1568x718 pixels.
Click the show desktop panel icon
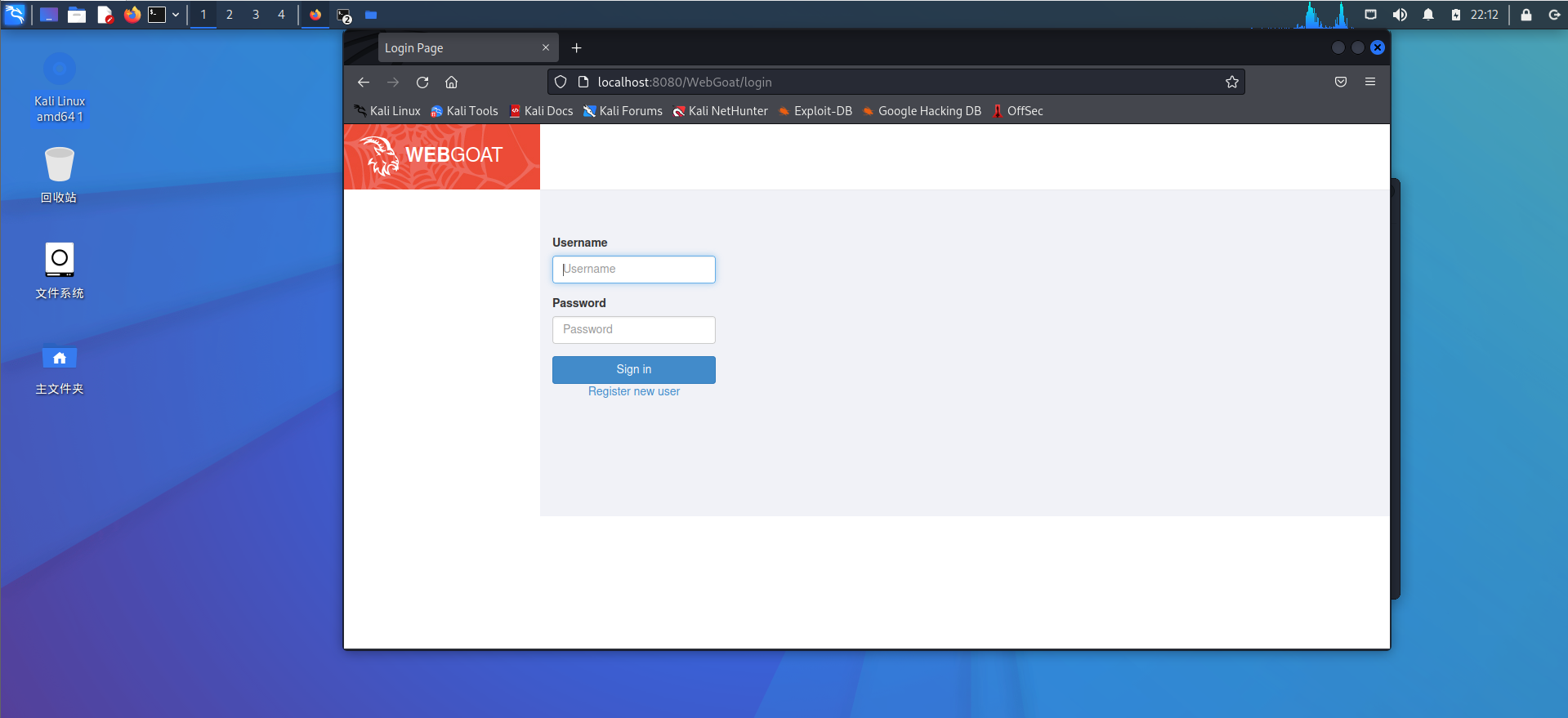click(x=49, y=15)
